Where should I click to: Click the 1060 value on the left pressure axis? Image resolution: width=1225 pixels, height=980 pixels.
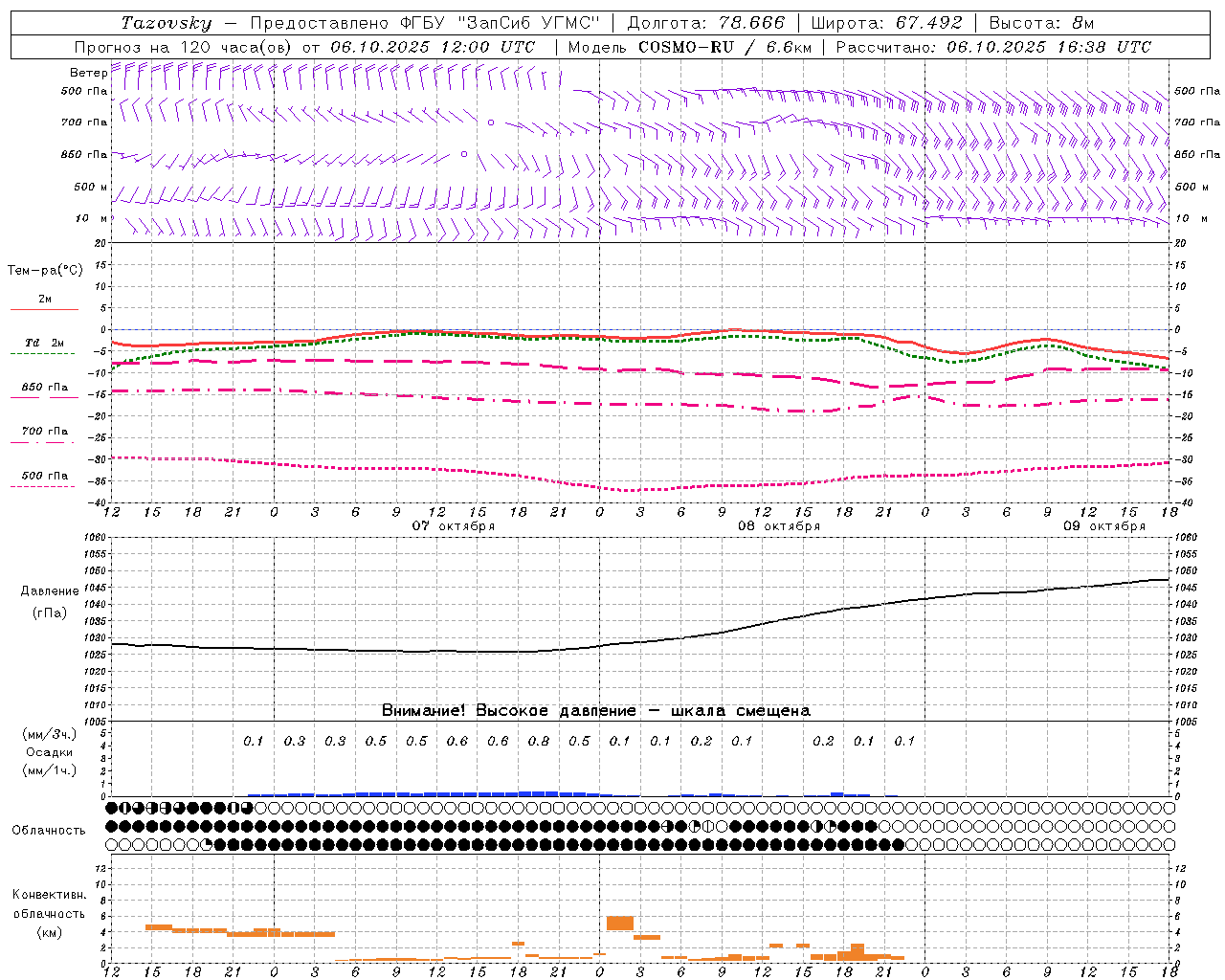(x=96, y=538)
